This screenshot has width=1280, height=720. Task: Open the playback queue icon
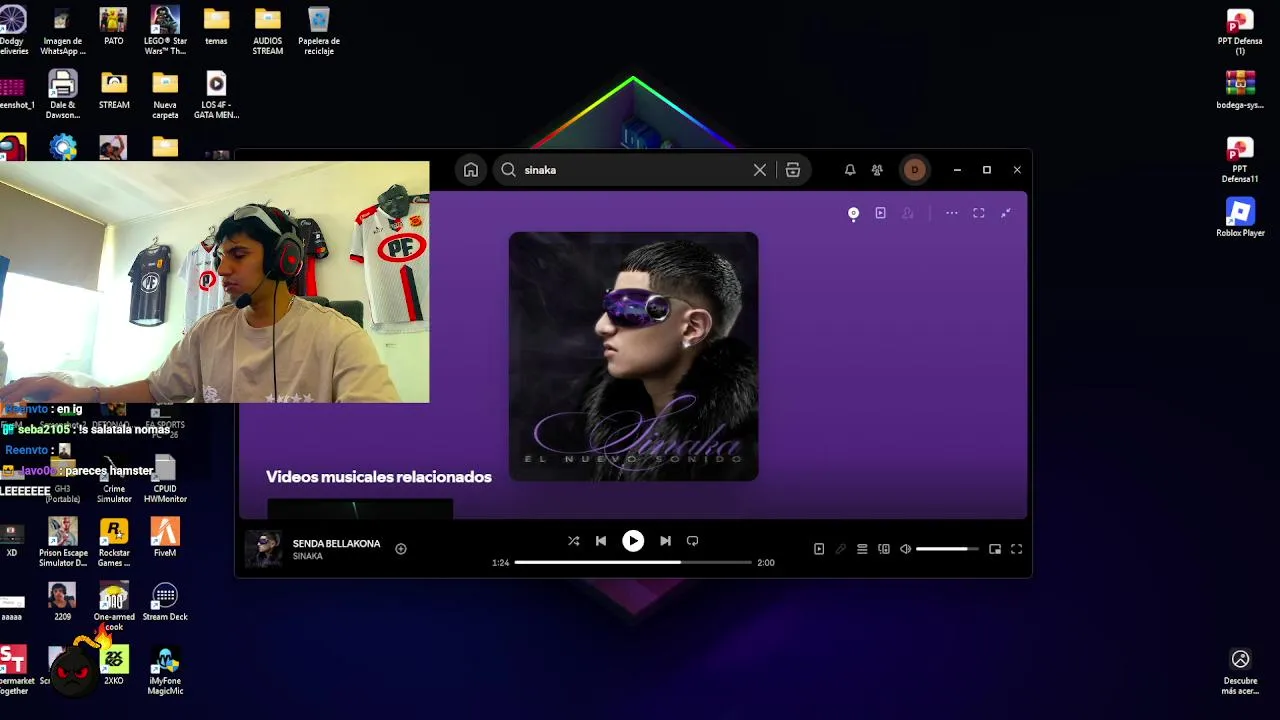(x=862, y=549)
